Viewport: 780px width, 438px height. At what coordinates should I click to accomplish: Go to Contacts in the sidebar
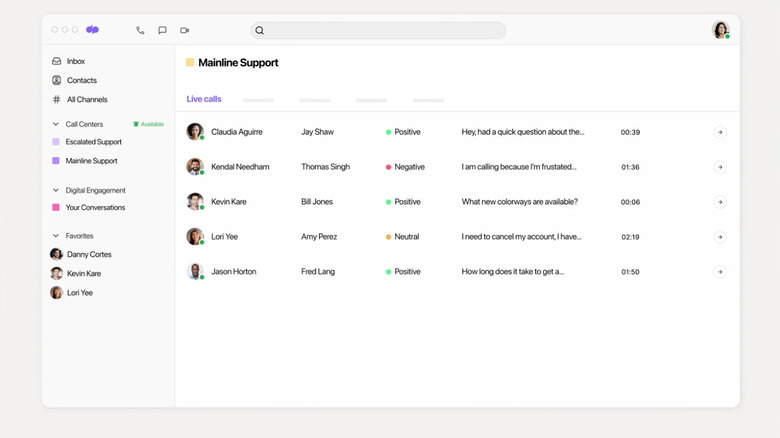click(x=75, y=80)
